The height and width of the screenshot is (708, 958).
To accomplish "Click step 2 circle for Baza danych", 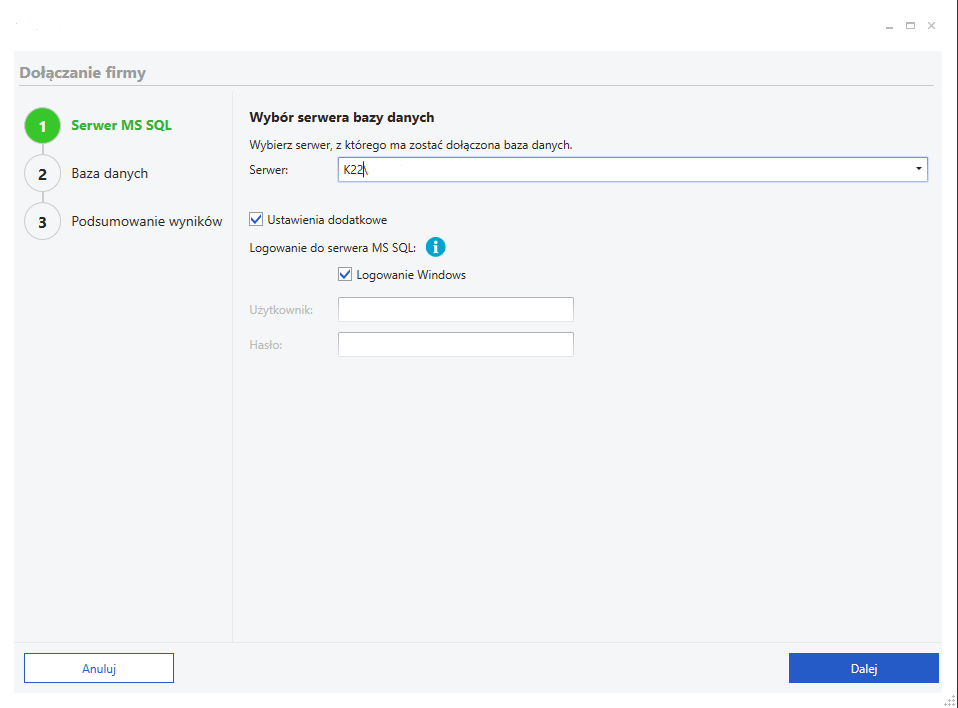I will (x=42, y=173).
